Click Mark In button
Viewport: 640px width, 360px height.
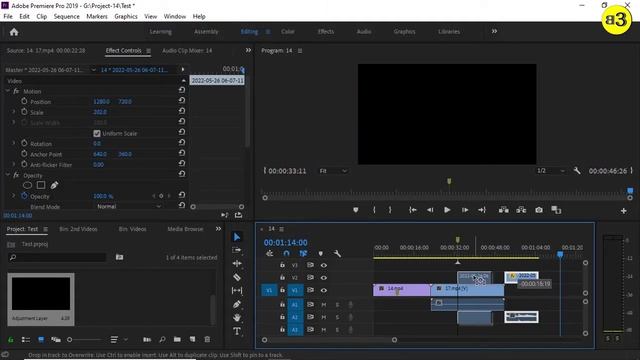[374, 210]
